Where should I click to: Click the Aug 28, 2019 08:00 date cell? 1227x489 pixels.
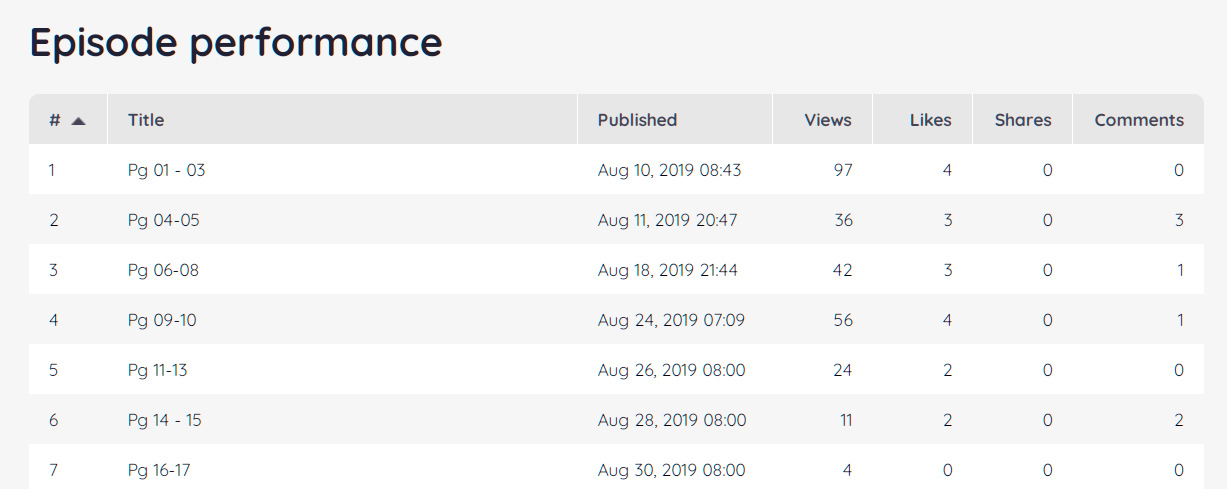pos(671,420)
